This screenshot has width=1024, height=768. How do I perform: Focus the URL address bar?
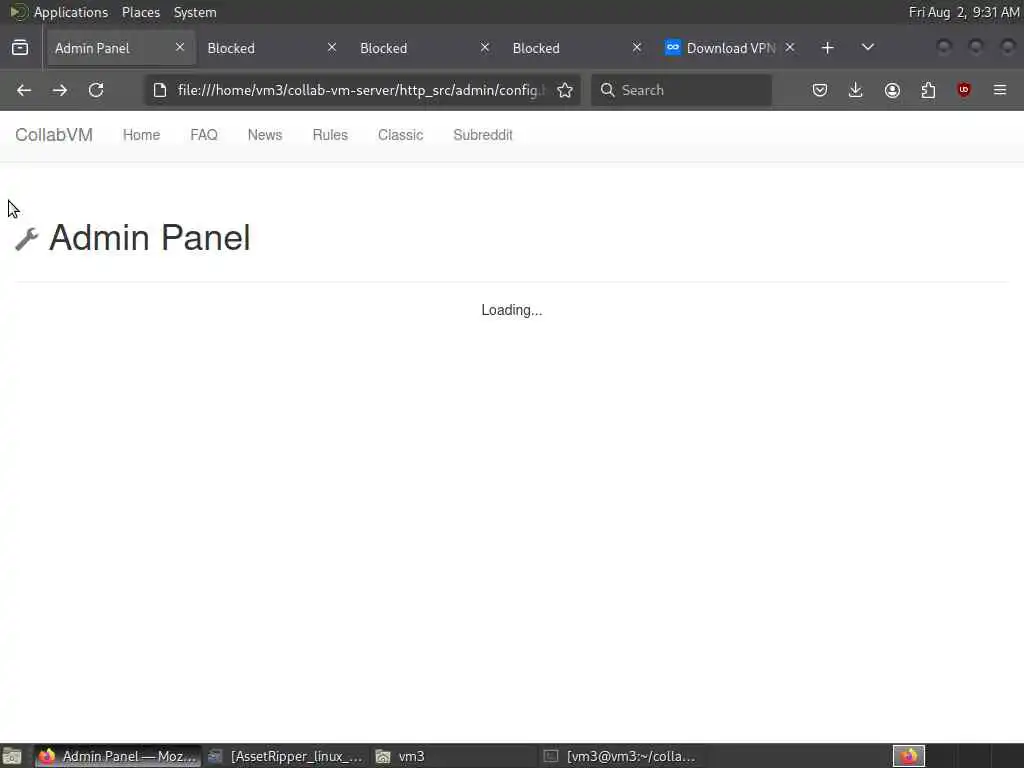coord(360,90)
